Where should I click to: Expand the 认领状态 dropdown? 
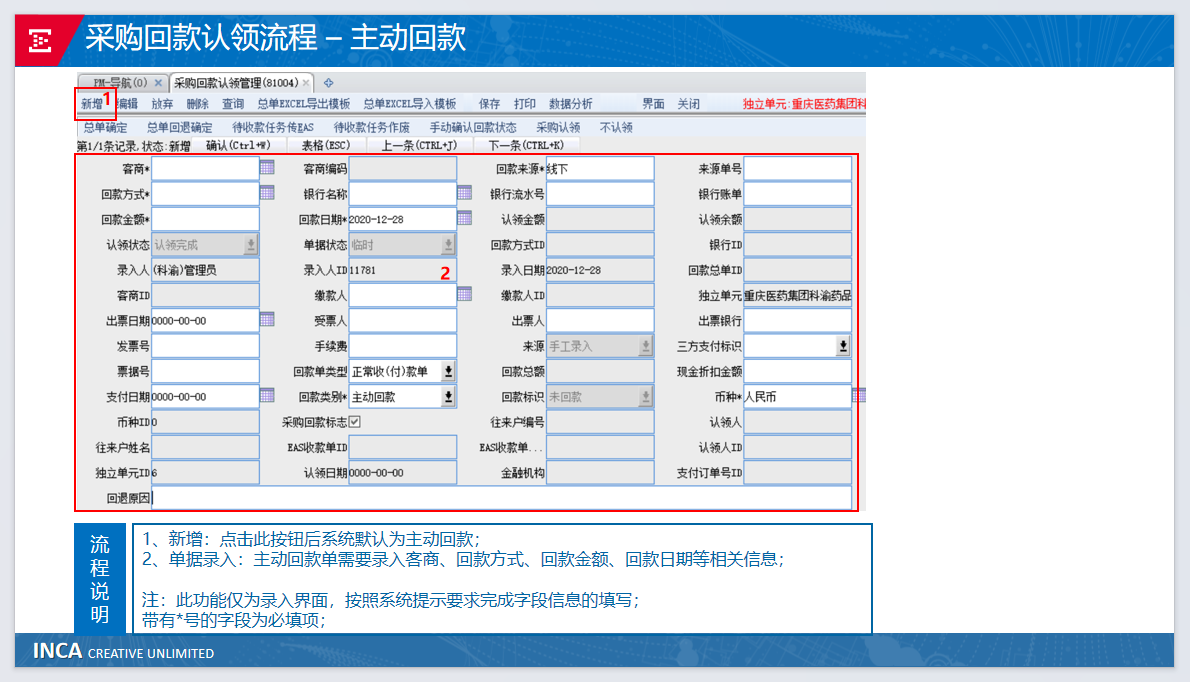tap(250, 244)
